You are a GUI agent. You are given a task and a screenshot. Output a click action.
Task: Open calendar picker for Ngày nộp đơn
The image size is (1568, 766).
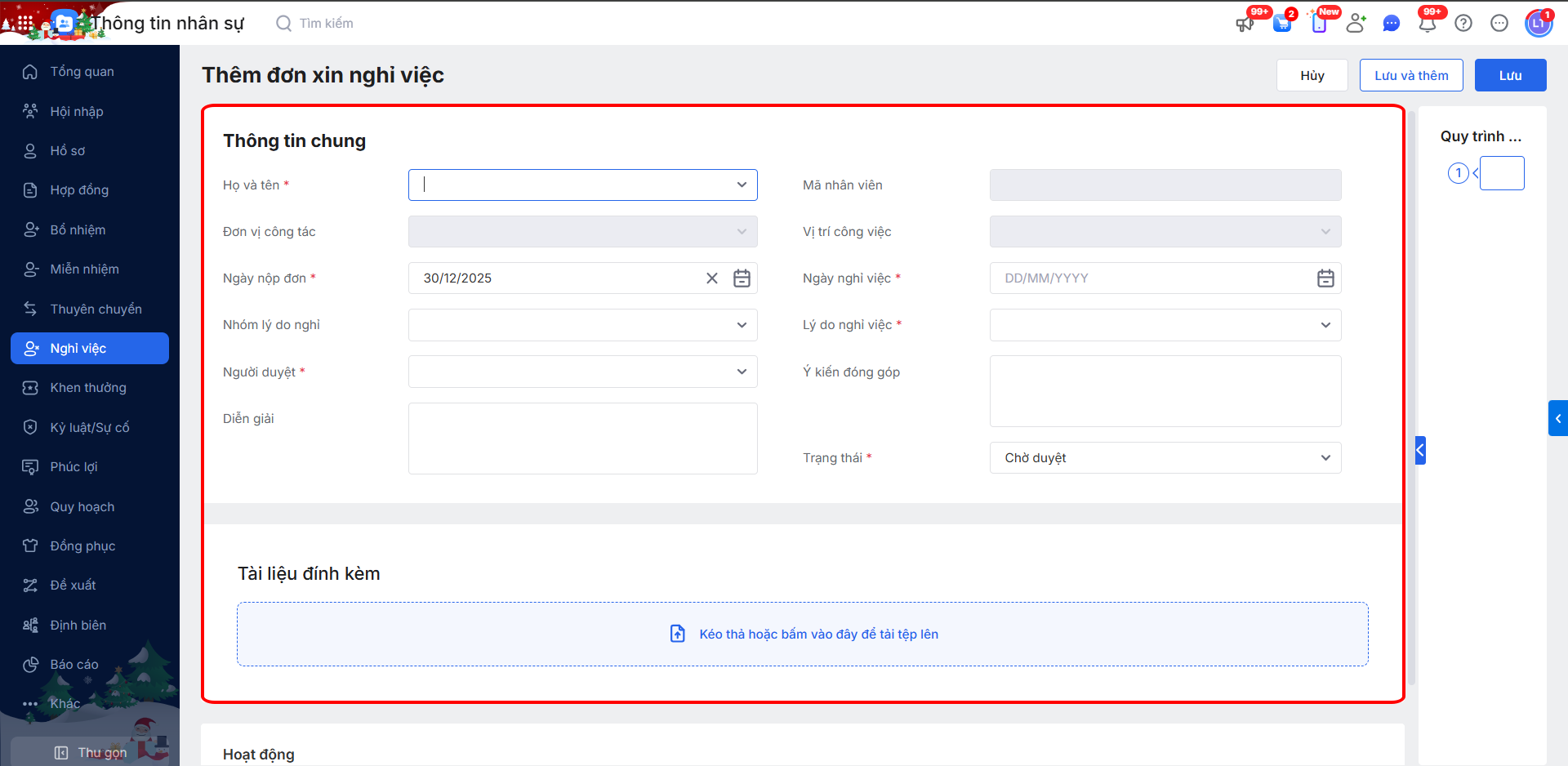(x=742, y=278)
